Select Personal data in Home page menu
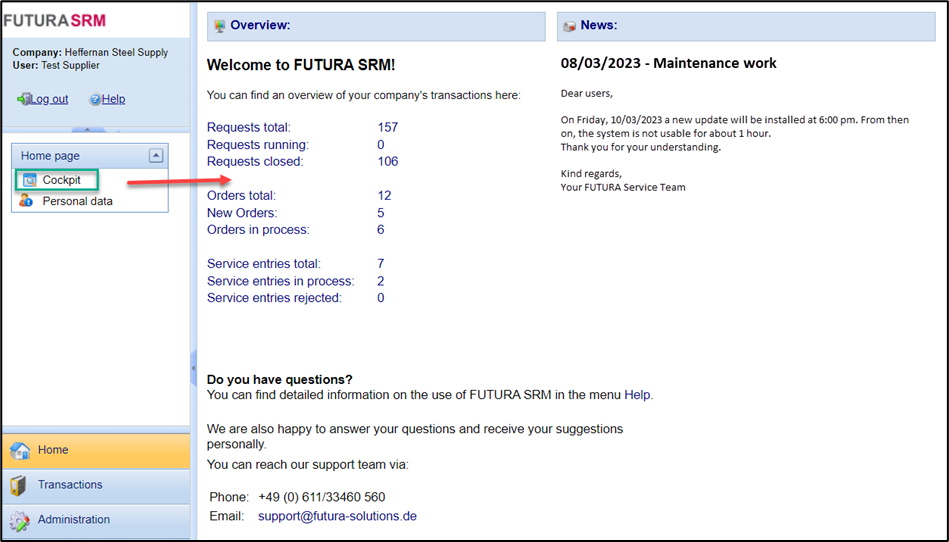This screenshot has height=542, width=949. click(77, 201)
